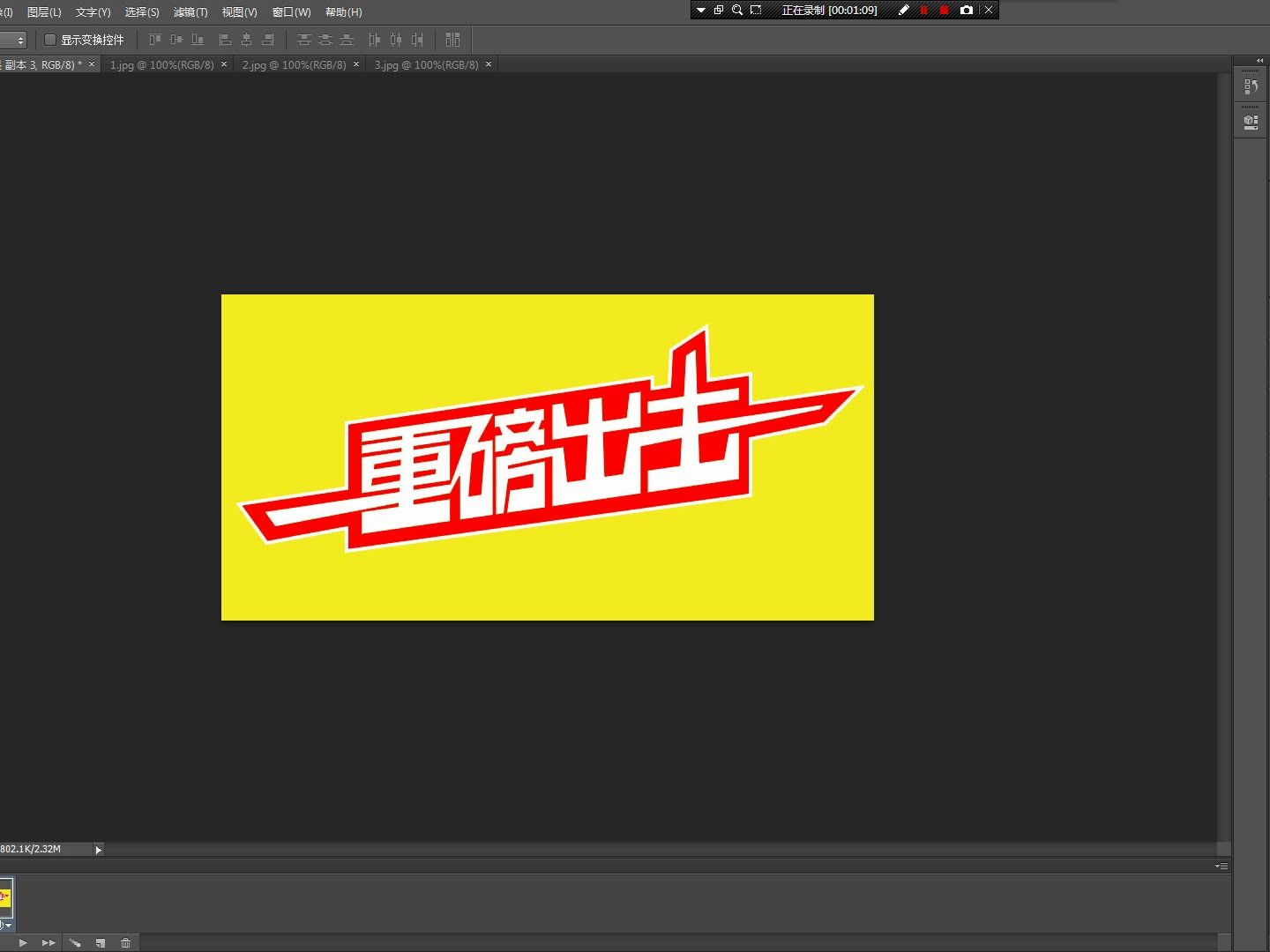Open the 帮助(H) menu

click(x=343, y=12)
